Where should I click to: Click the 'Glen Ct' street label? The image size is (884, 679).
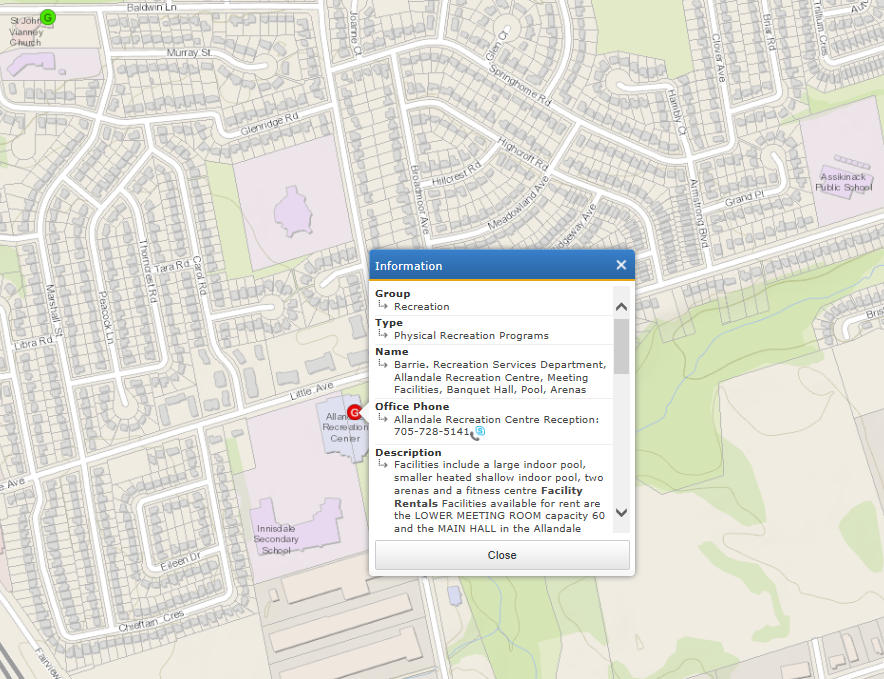(x=496, y=45)
